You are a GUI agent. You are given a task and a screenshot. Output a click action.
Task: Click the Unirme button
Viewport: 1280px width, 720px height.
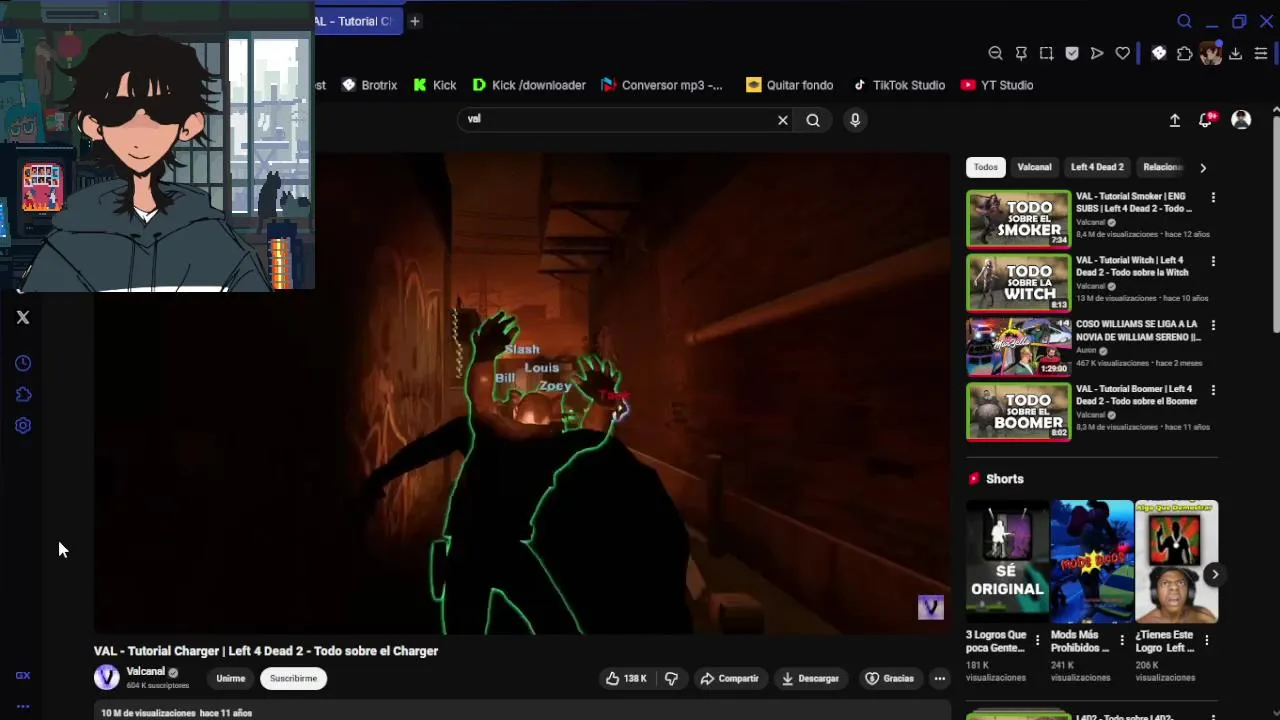[x=230, y=678]
